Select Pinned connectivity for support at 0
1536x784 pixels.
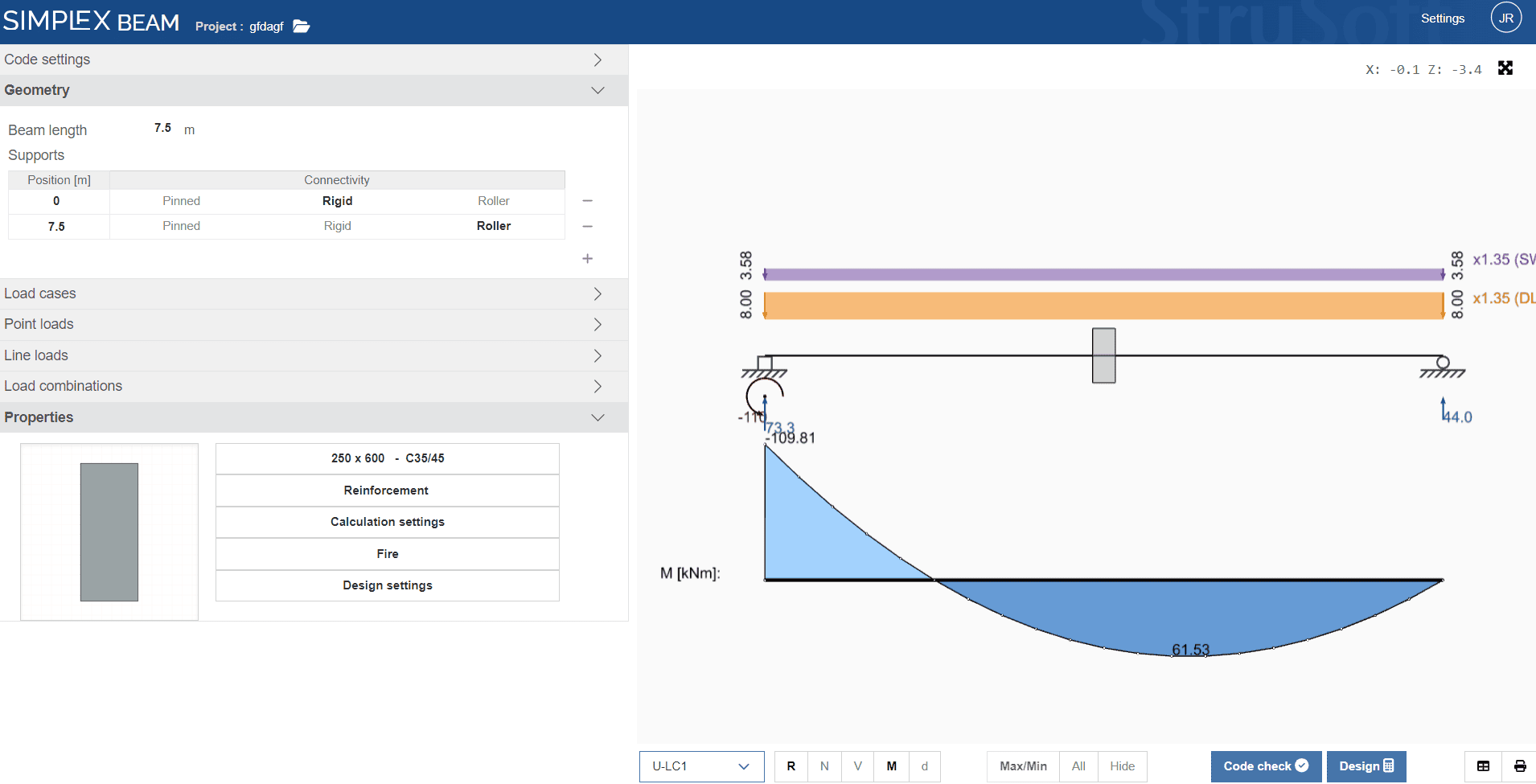point(181,200)
